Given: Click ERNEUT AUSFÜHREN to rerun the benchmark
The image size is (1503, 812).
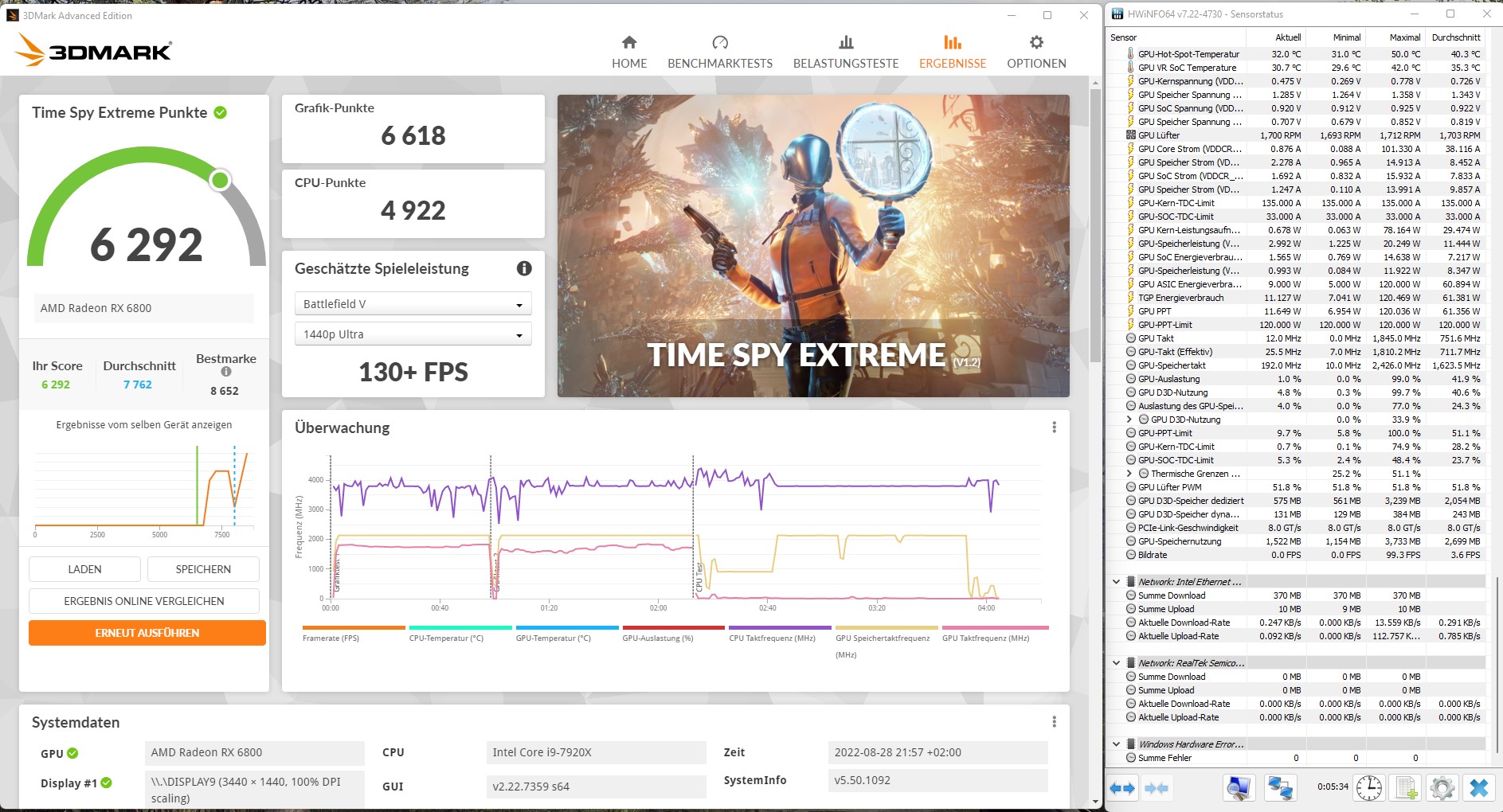Looking at the screenshot, I should [x=147, y=633].
